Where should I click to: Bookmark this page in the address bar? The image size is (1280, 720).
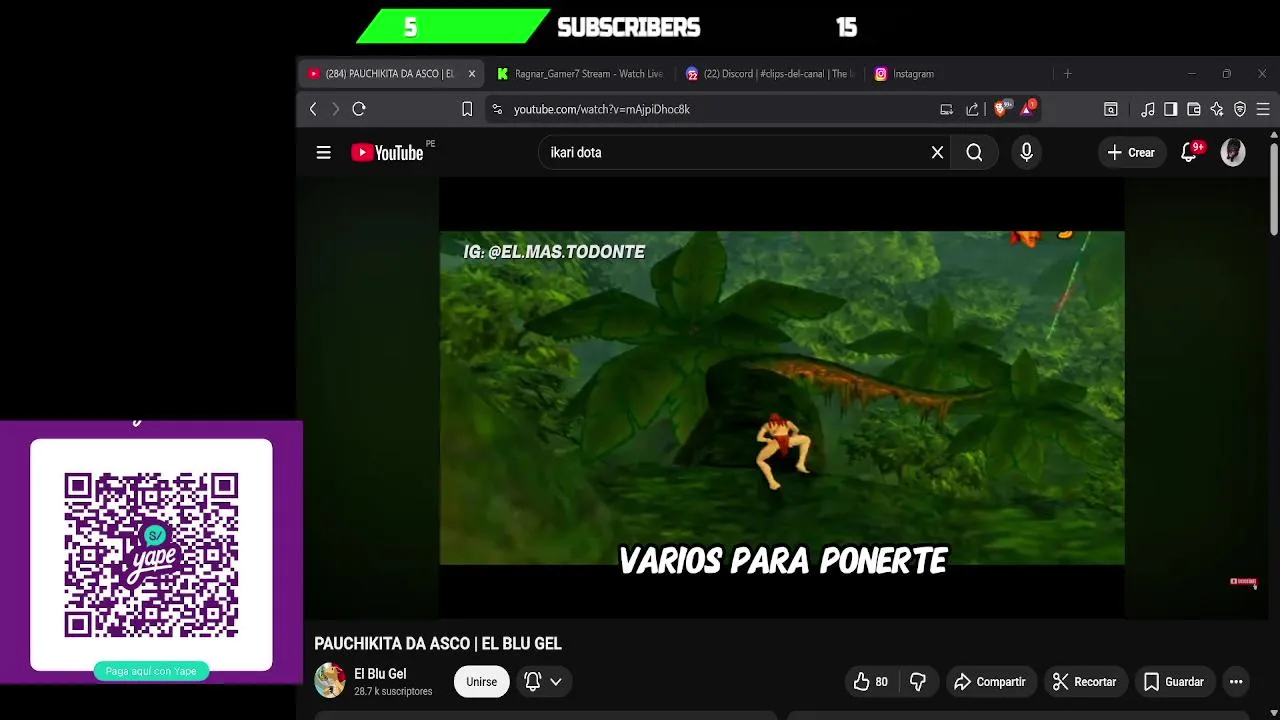pos(467,109)
